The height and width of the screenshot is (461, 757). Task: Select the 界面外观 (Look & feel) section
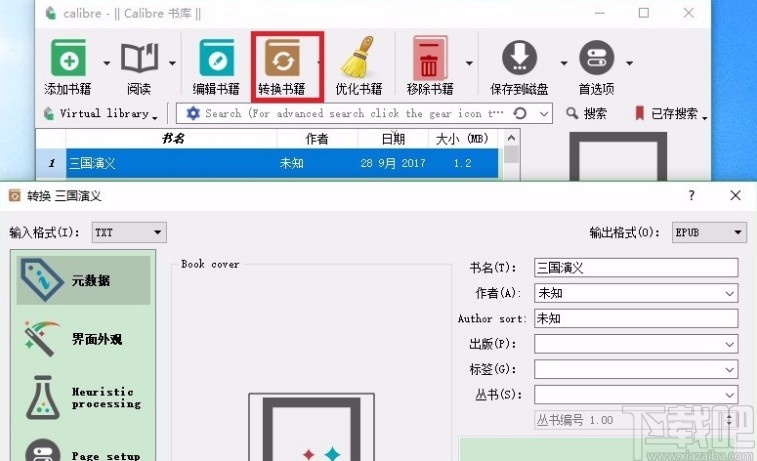[x=84, y=339]
